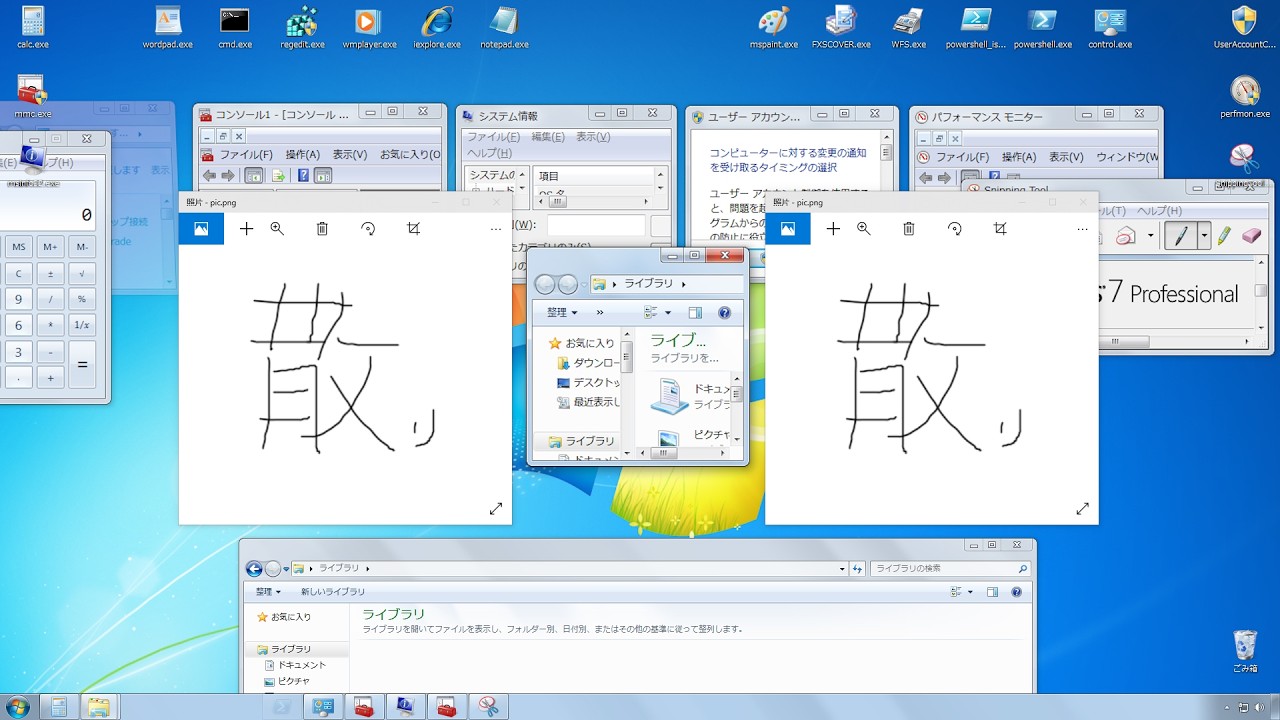This screenshot has height=720, width=1280.
Task: Open regedit.exe desktop icon
Action: [302, 27]
